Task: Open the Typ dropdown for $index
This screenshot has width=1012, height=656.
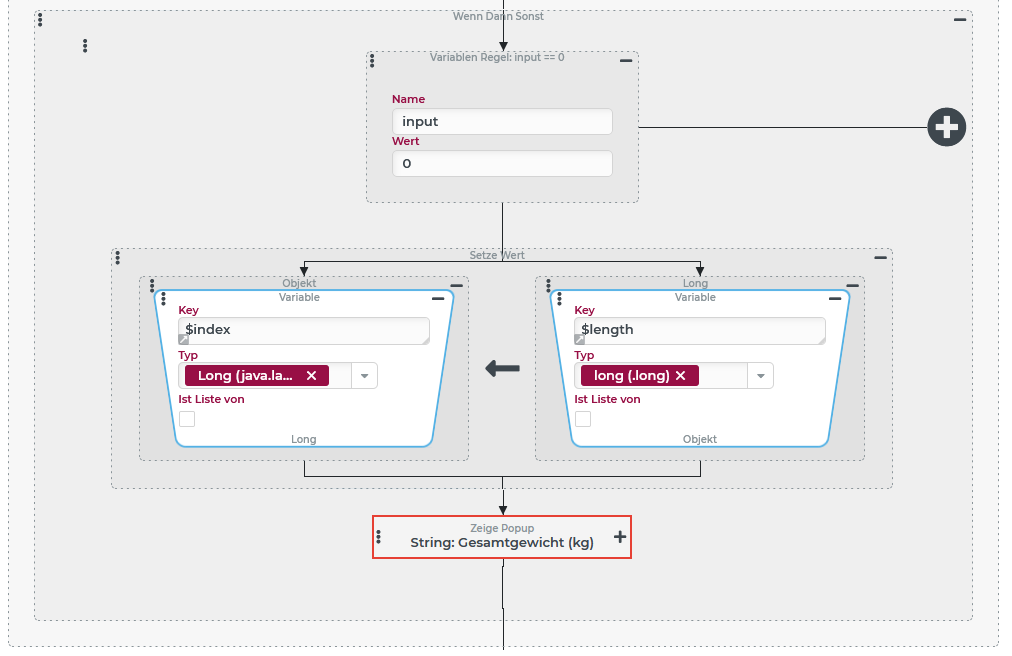Action: [x=364, y=376]
